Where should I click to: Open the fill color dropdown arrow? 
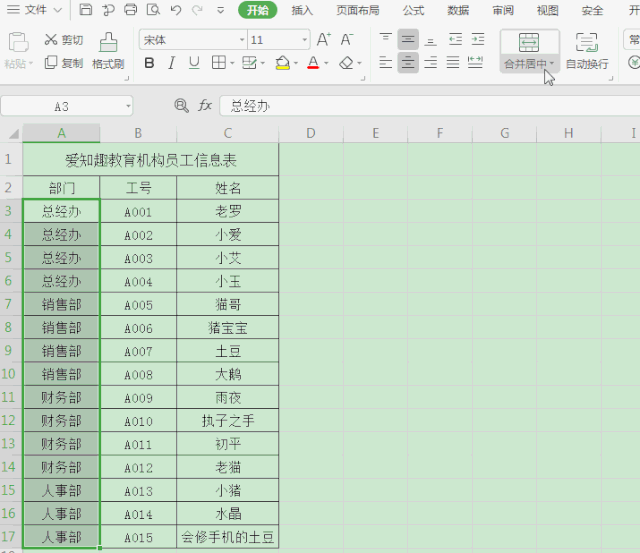296,63
